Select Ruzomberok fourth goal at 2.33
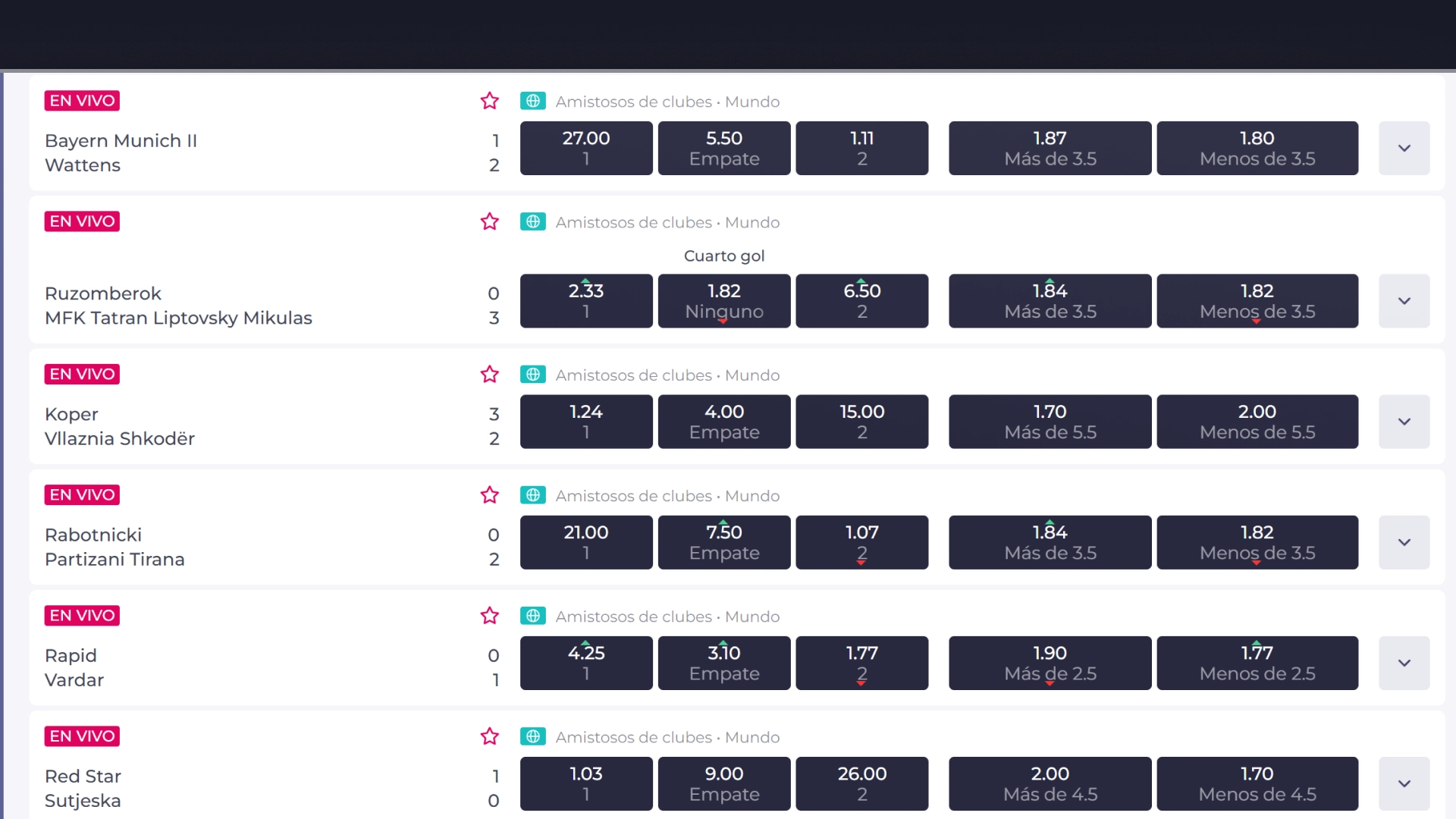The height and width of the screenshot is (819, 1456). (586, 301)
